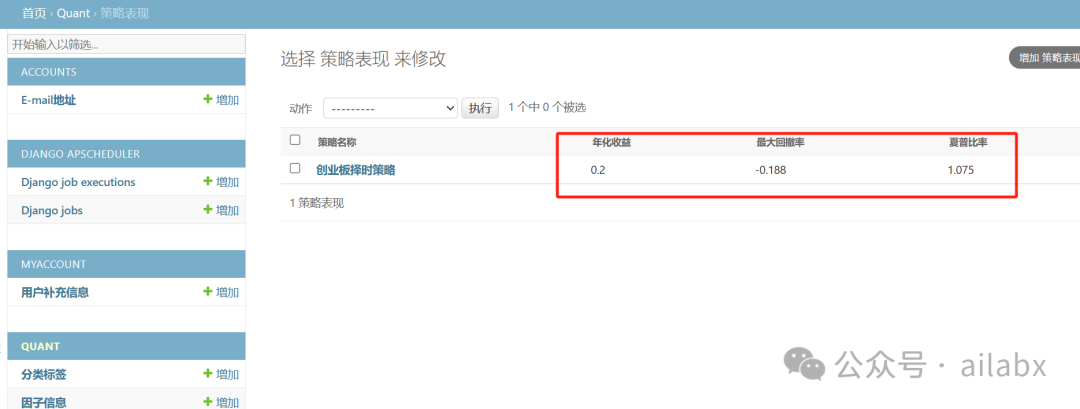Click '1 个中 0 个被选' counter text

tap(548, 107)
